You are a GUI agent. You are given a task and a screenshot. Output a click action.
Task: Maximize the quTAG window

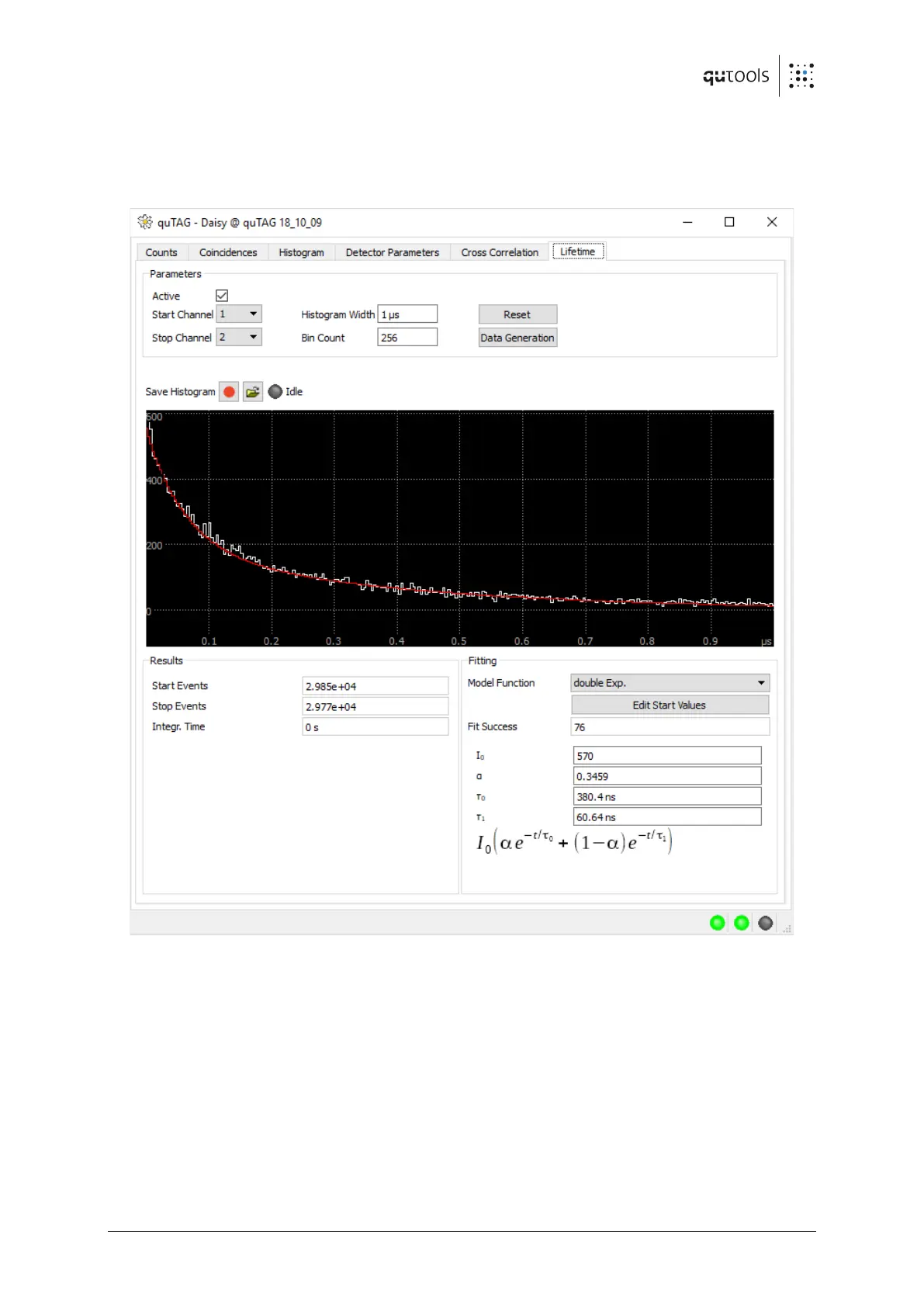pos(729,222)
